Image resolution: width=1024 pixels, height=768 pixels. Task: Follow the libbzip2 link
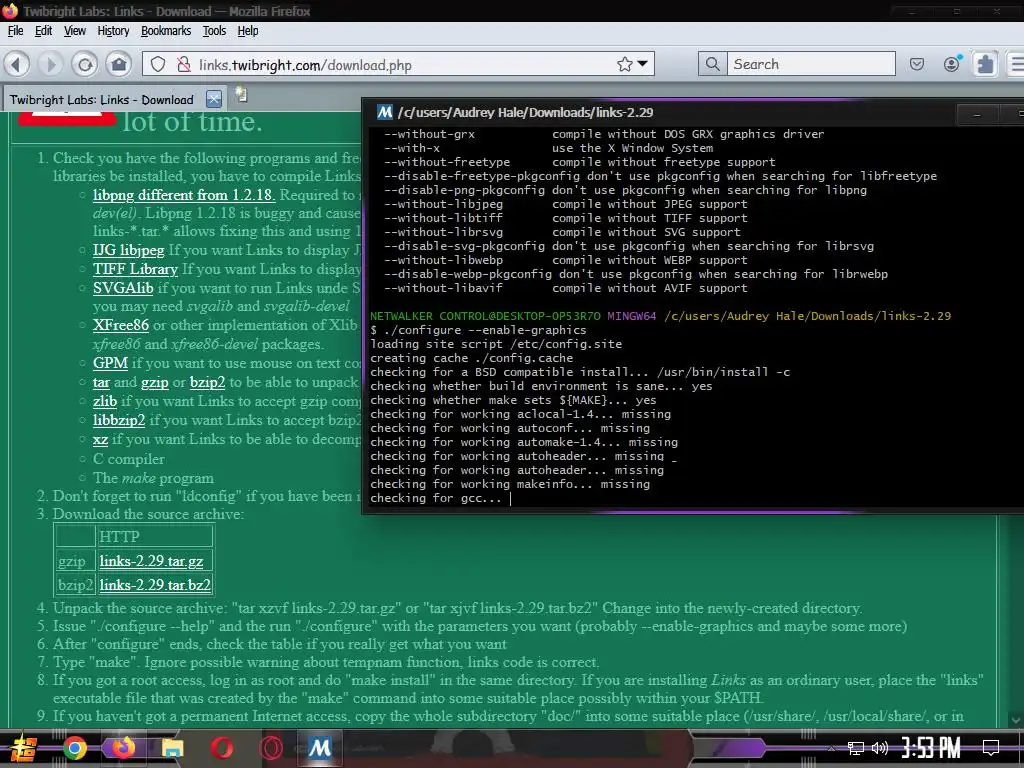coord(119,420)
